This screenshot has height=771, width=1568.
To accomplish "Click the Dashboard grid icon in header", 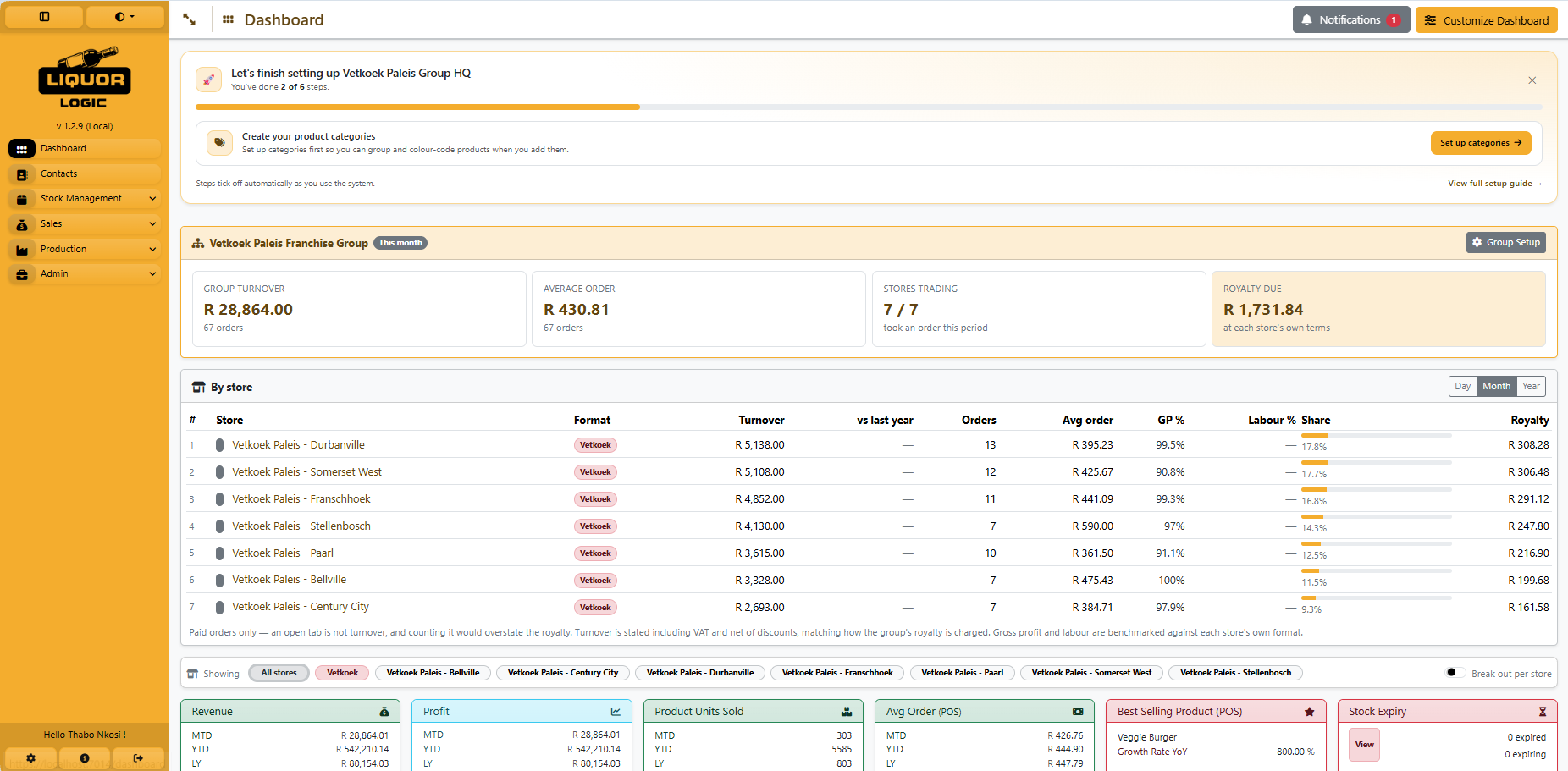I will [x=228, y=19].
